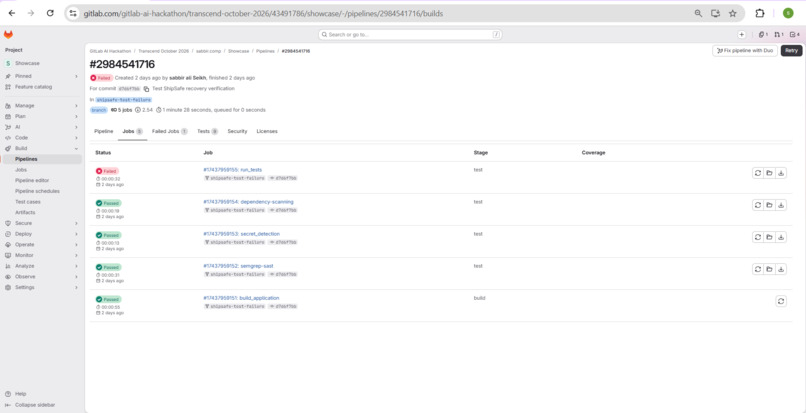Expand the Deploy sidebar section
806x413 pixels.
41,234
